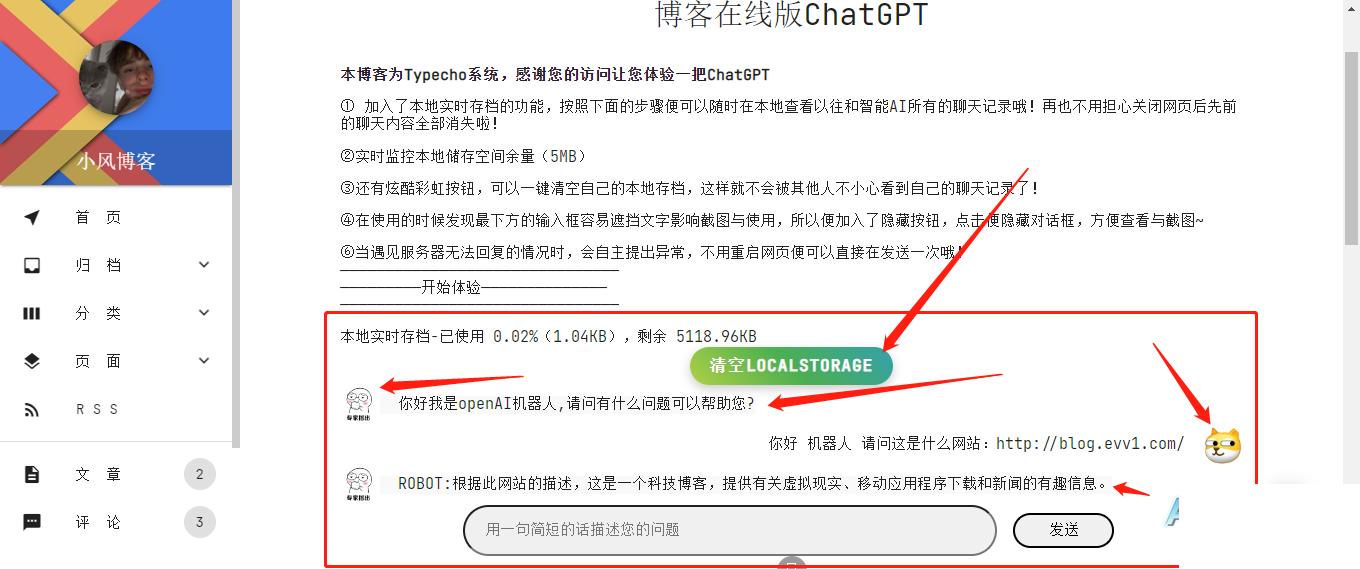Image resolution: width=1360 pixels, height=569 pixels.
Task: Click the archive inbox icon
Action: click(x=32, y=265)
